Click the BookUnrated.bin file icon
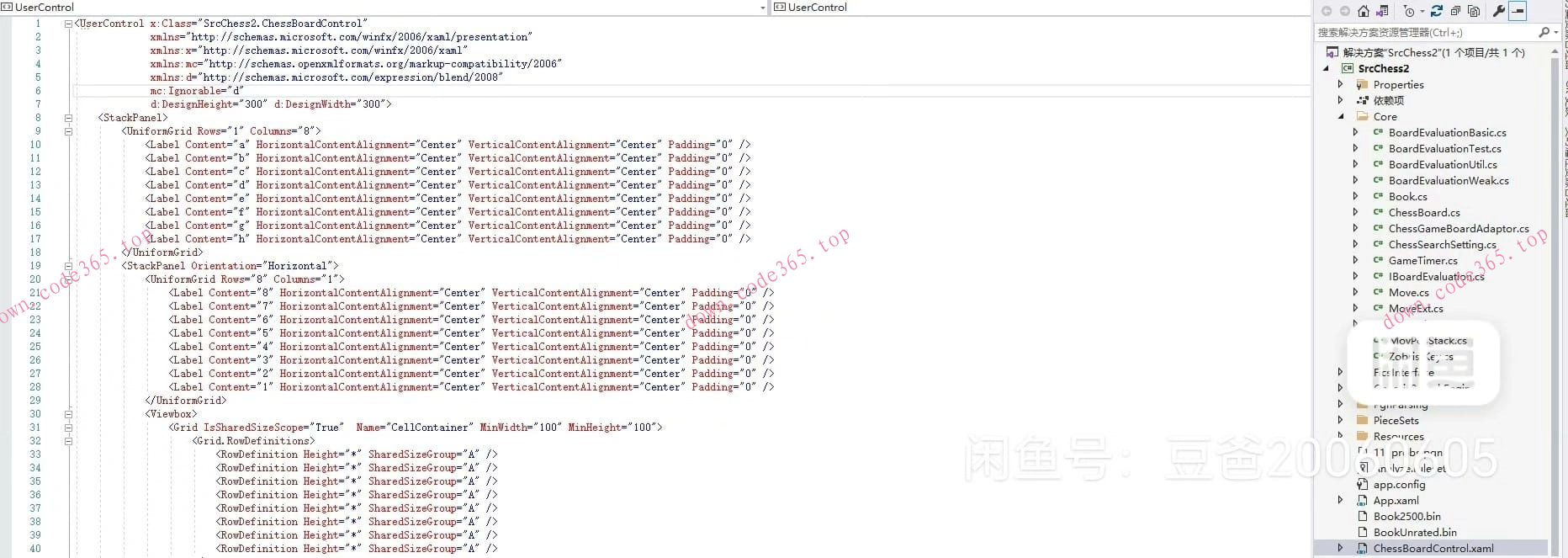The width and height of the screenshot is (1568, 558). tap(1363, 532)
